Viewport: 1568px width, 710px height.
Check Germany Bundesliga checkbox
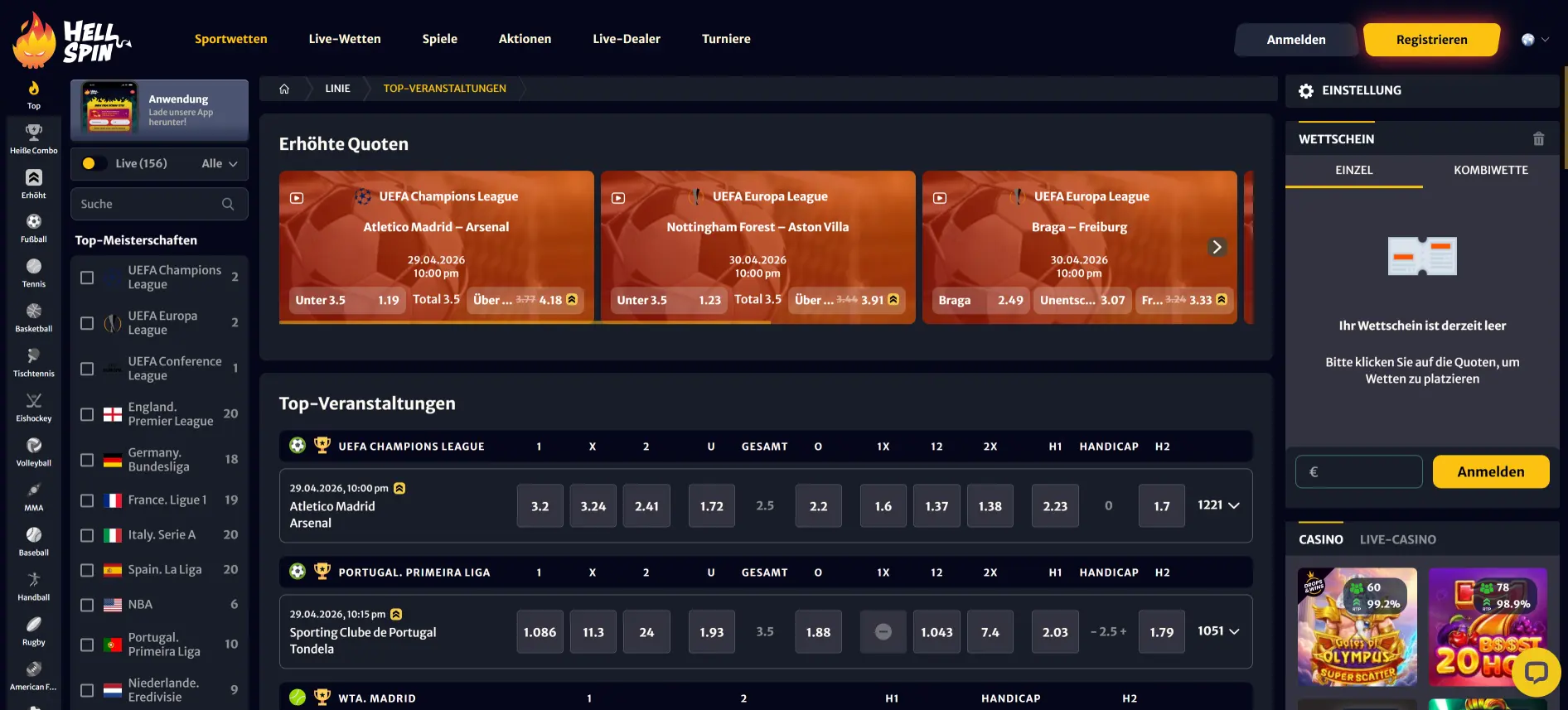pyautogui.click(x=87, y=460)
